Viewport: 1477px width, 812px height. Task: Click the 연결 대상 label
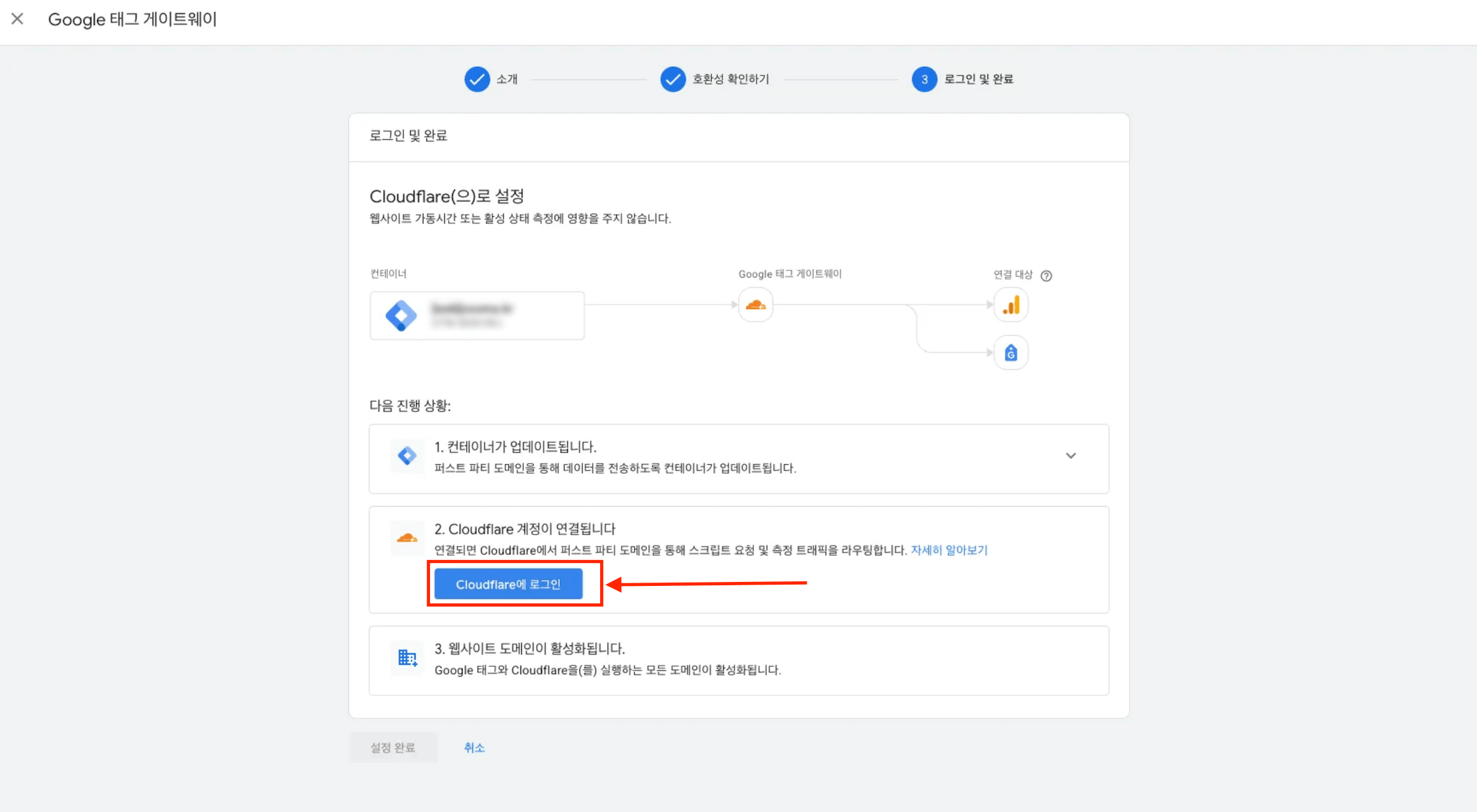click(1013, 274)
